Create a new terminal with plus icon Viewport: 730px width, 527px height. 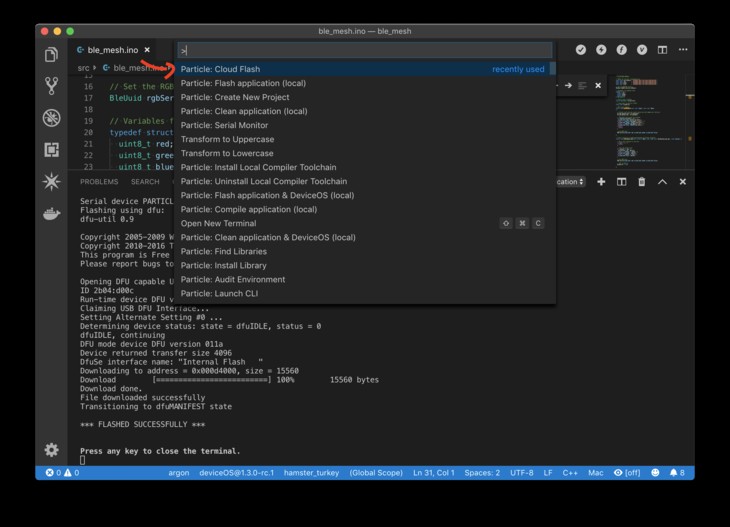601,182
